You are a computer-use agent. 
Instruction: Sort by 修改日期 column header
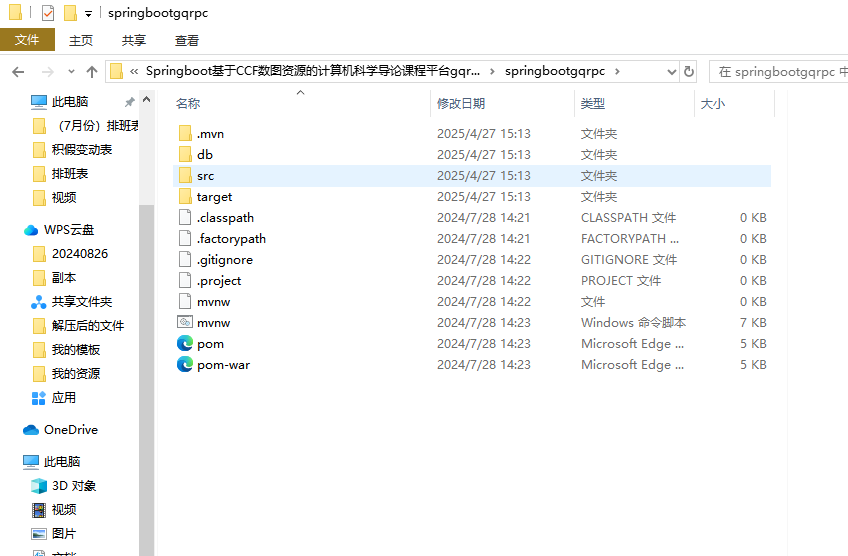click(x=461, y=103)
